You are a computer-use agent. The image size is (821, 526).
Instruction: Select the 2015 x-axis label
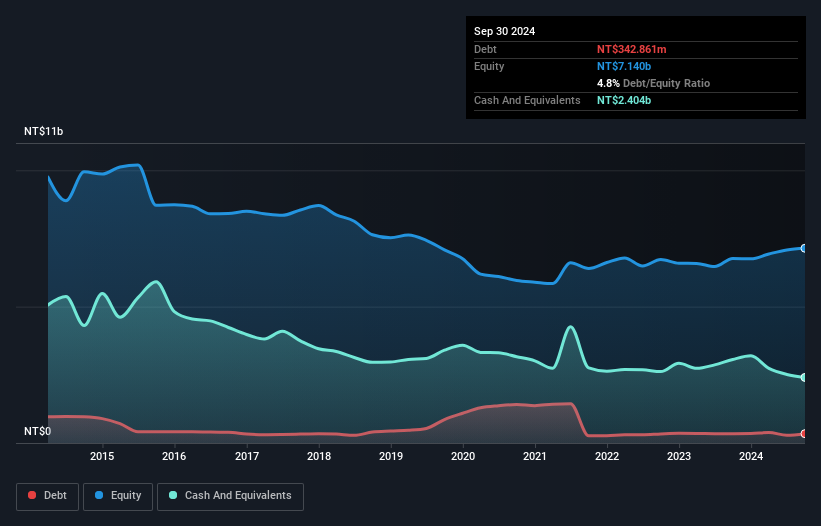click(102, 456)
